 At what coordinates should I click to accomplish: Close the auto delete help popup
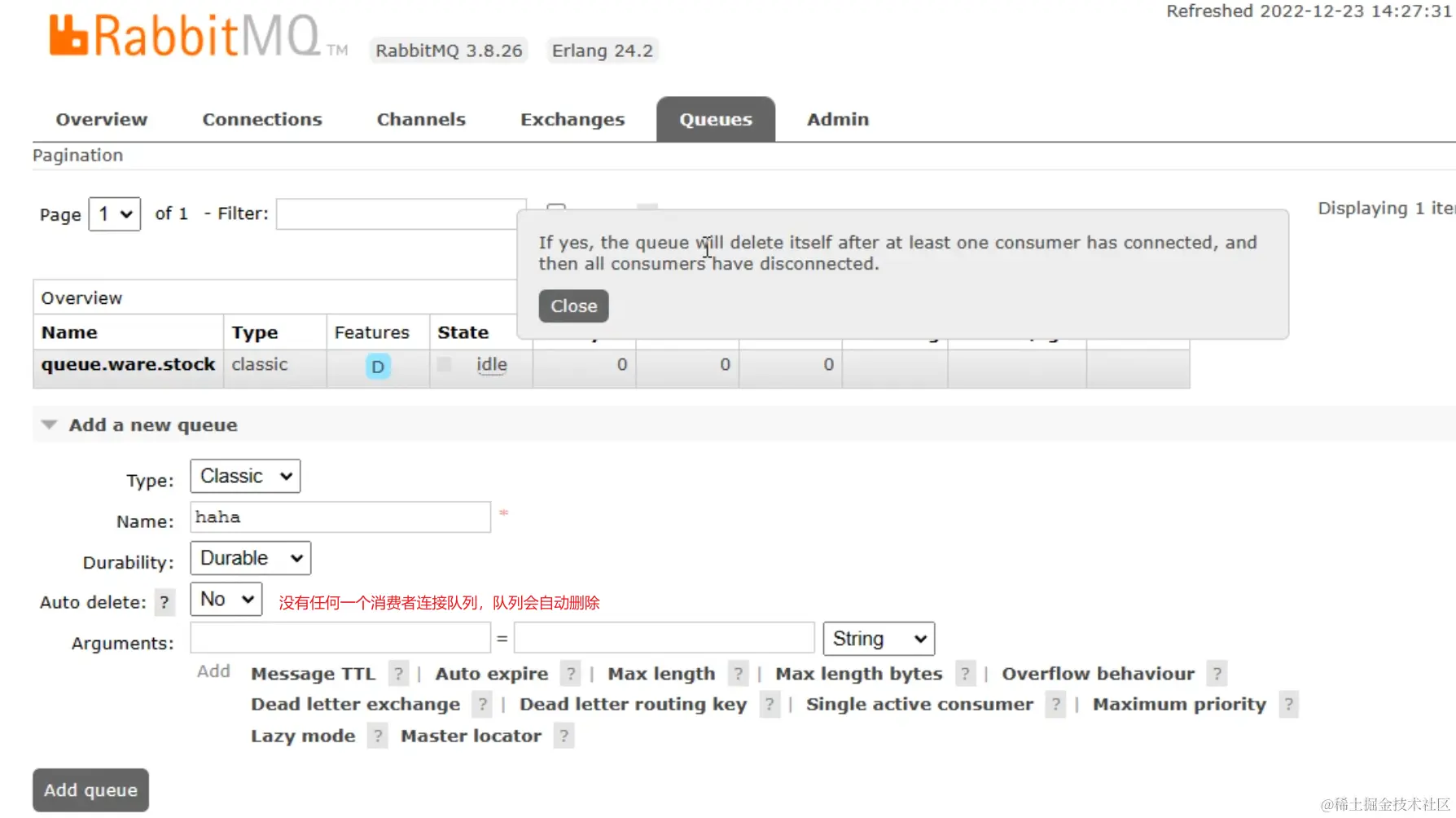(574, 306)
